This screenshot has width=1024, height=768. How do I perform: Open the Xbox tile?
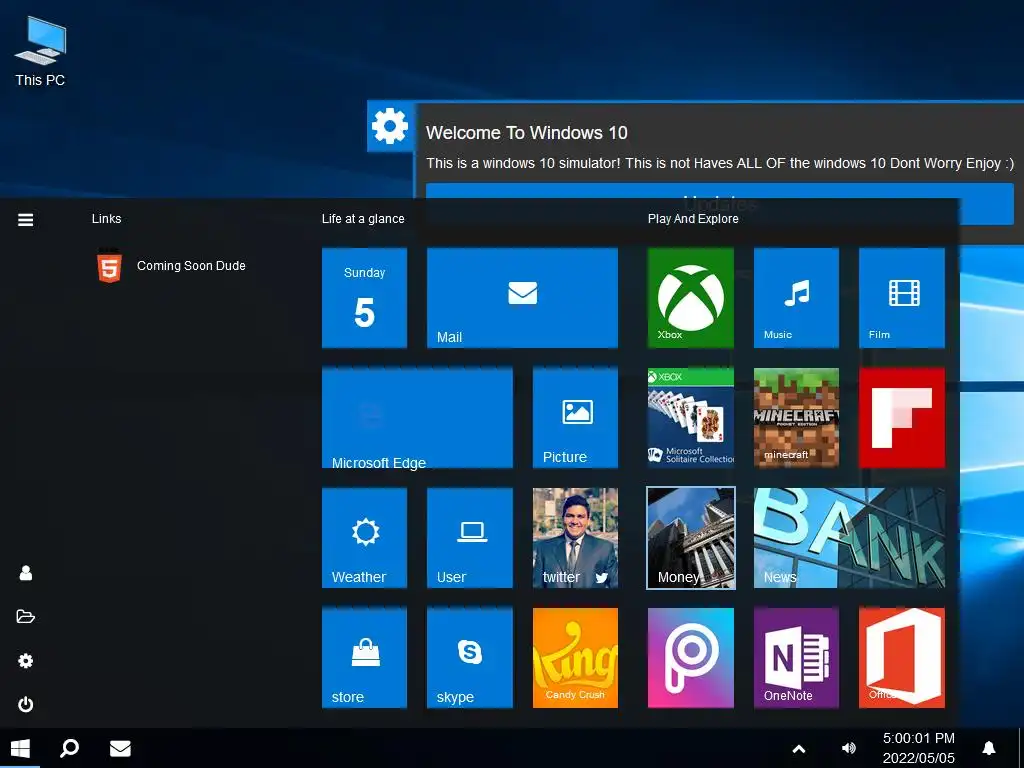(690, 298)
